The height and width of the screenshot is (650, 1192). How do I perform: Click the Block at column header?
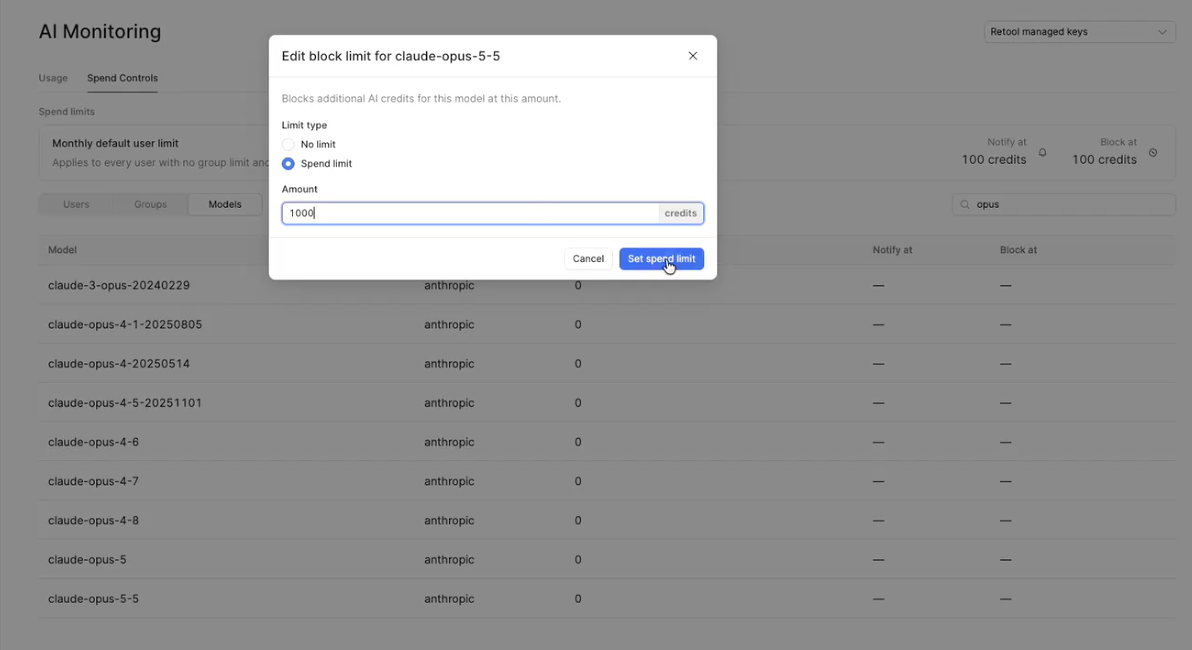1018,249
